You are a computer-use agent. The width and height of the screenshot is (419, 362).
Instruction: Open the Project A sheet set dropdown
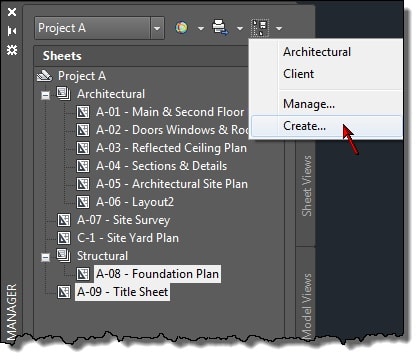(157, 28)
